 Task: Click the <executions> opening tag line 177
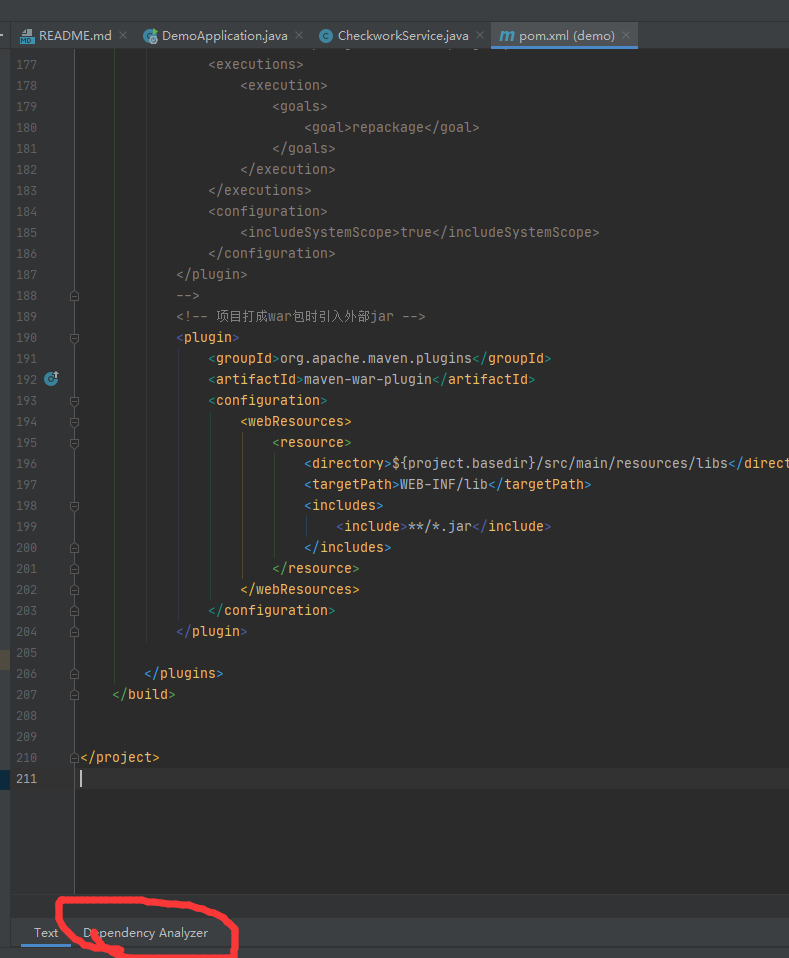[255, 65]
